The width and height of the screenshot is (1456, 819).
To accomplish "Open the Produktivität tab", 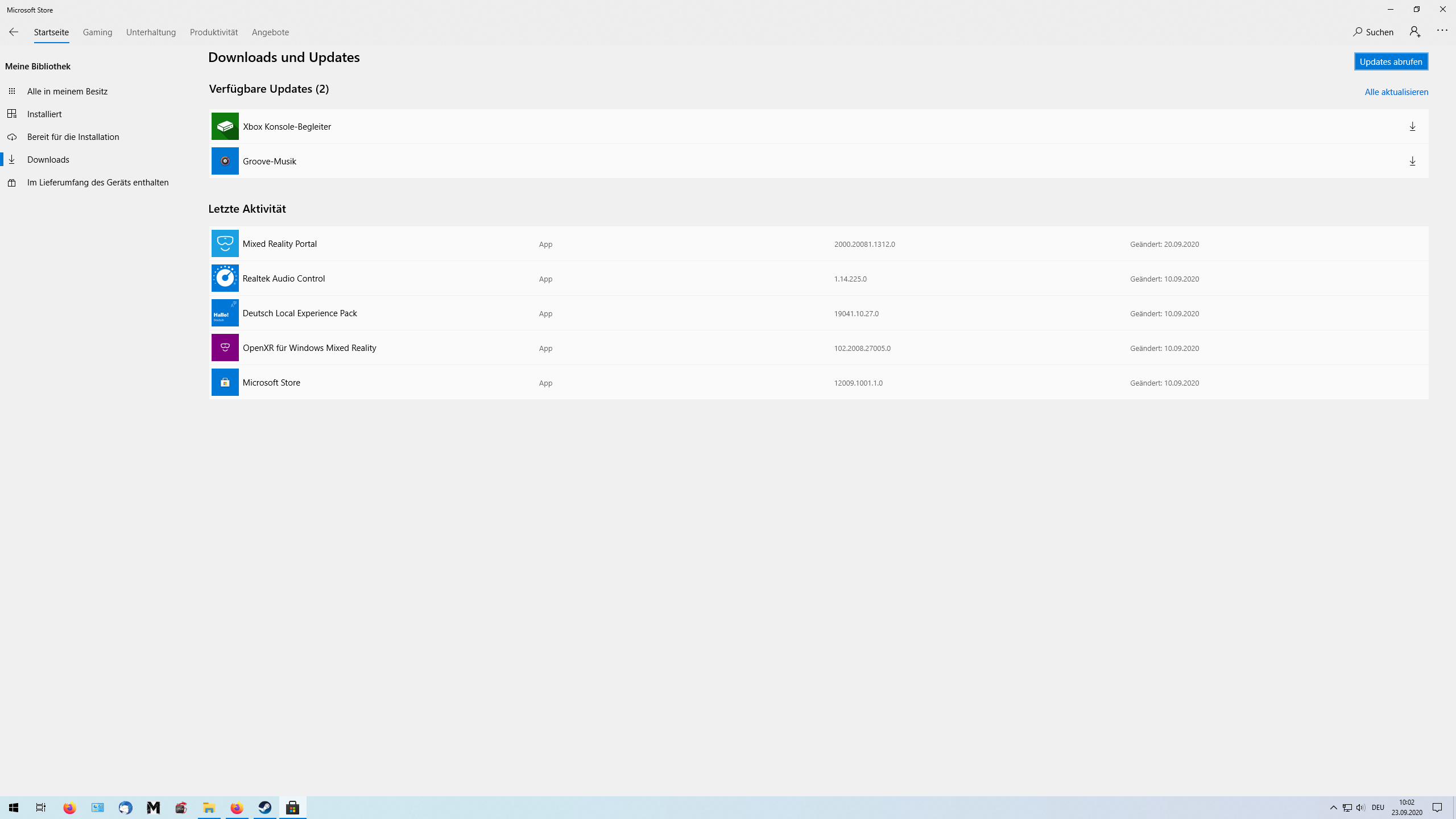I will point(214,32).
